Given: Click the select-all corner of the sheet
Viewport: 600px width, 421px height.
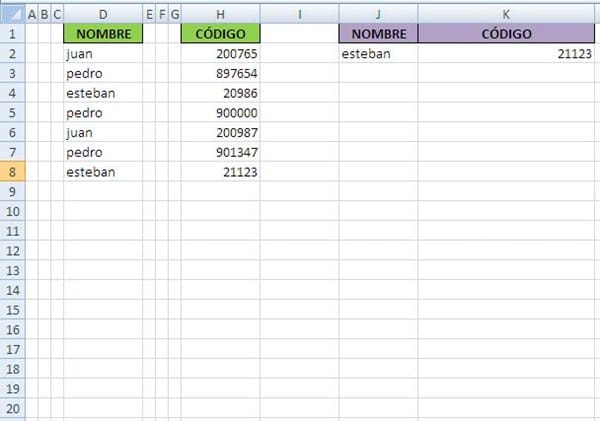Looking at the screenshot, I should (x=12, y=14).
